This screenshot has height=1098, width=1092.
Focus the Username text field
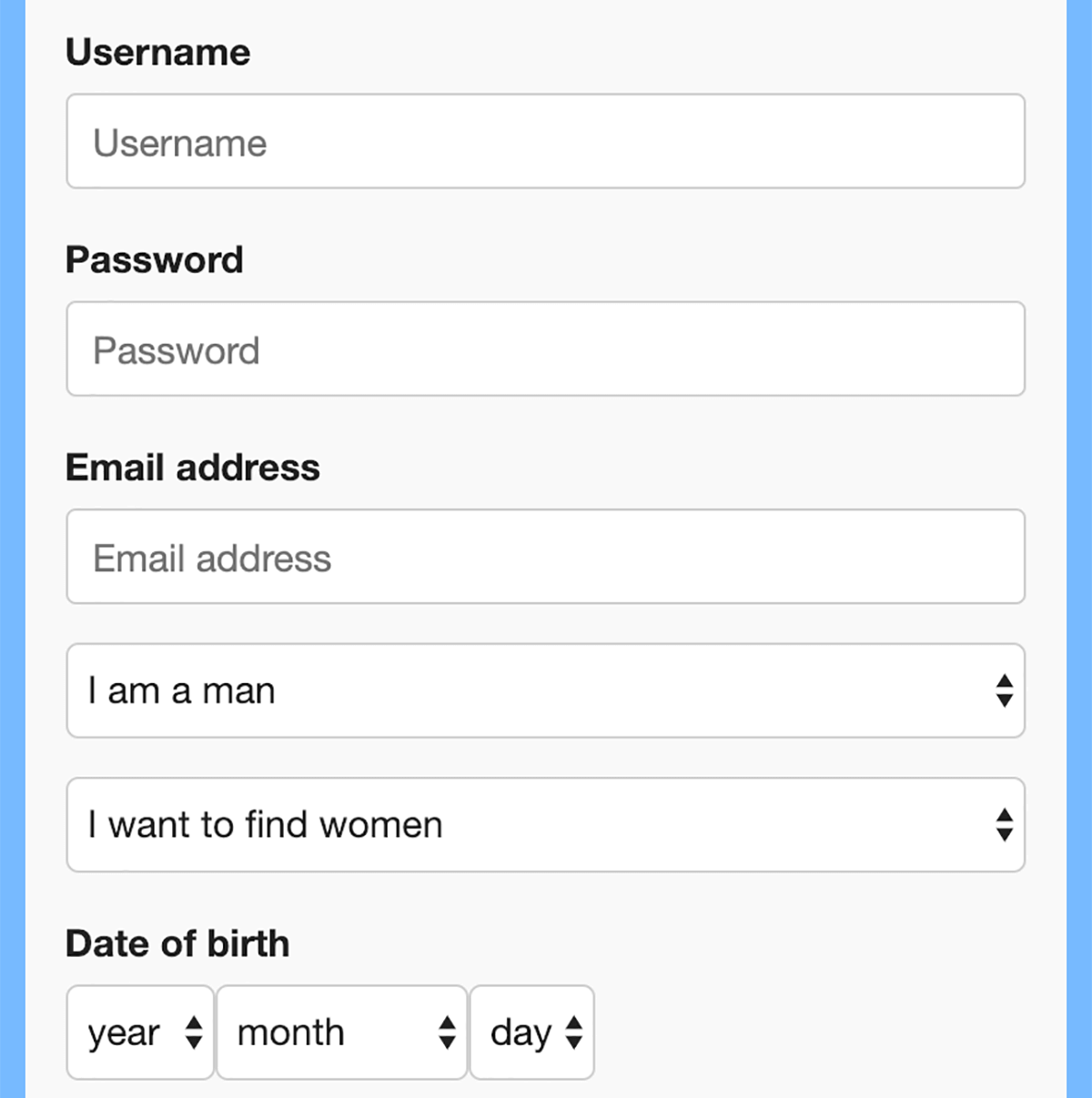546,142
